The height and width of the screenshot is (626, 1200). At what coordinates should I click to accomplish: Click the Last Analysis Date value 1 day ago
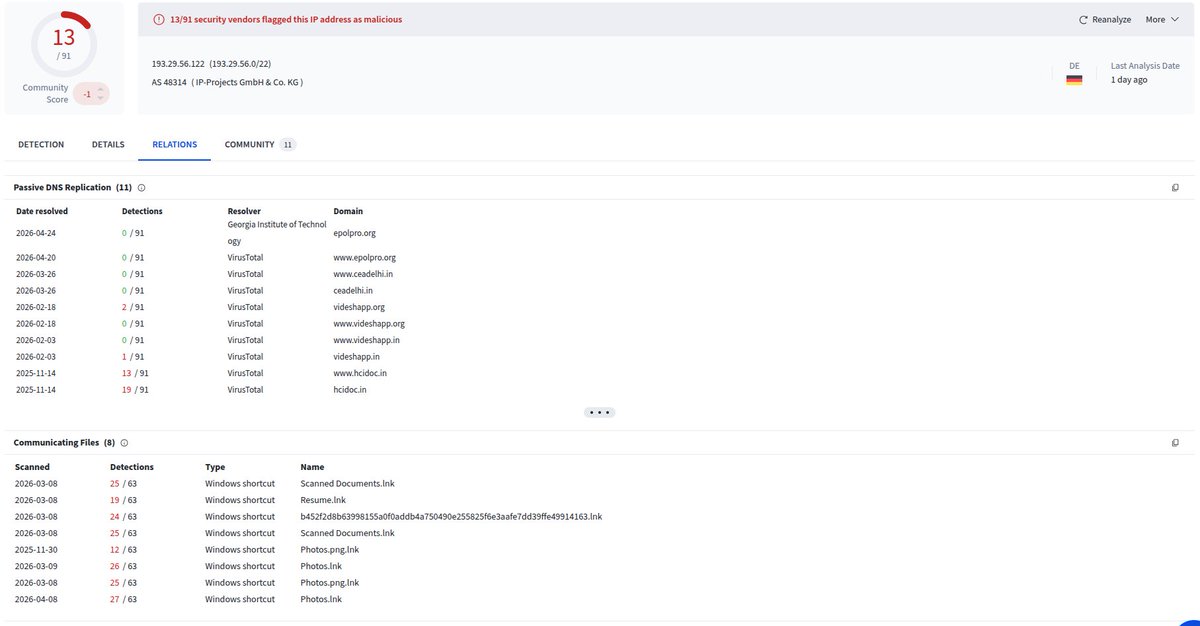(x=1129, y=80)
